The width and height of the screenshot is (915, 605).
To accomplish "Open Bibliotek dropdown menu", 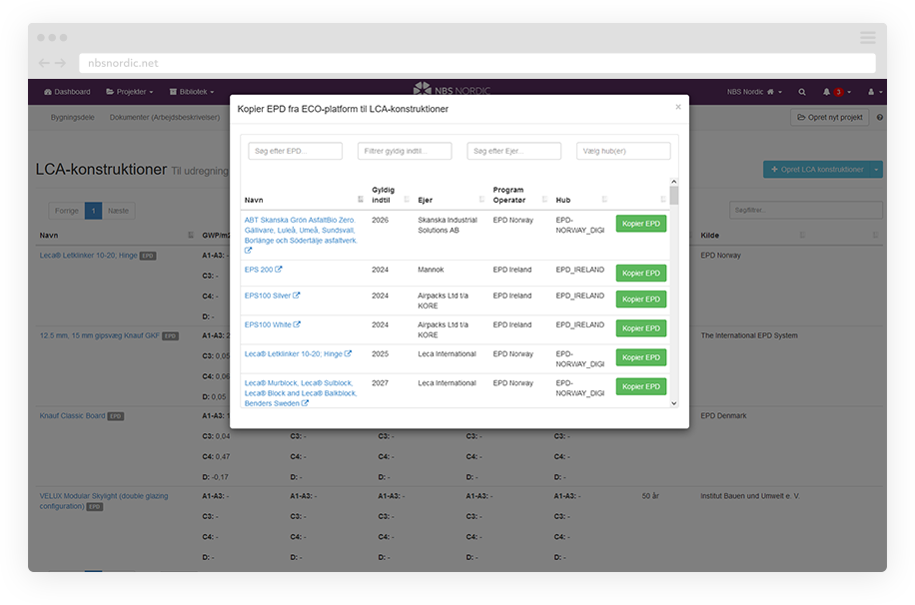I will click(x=192, y=92).
